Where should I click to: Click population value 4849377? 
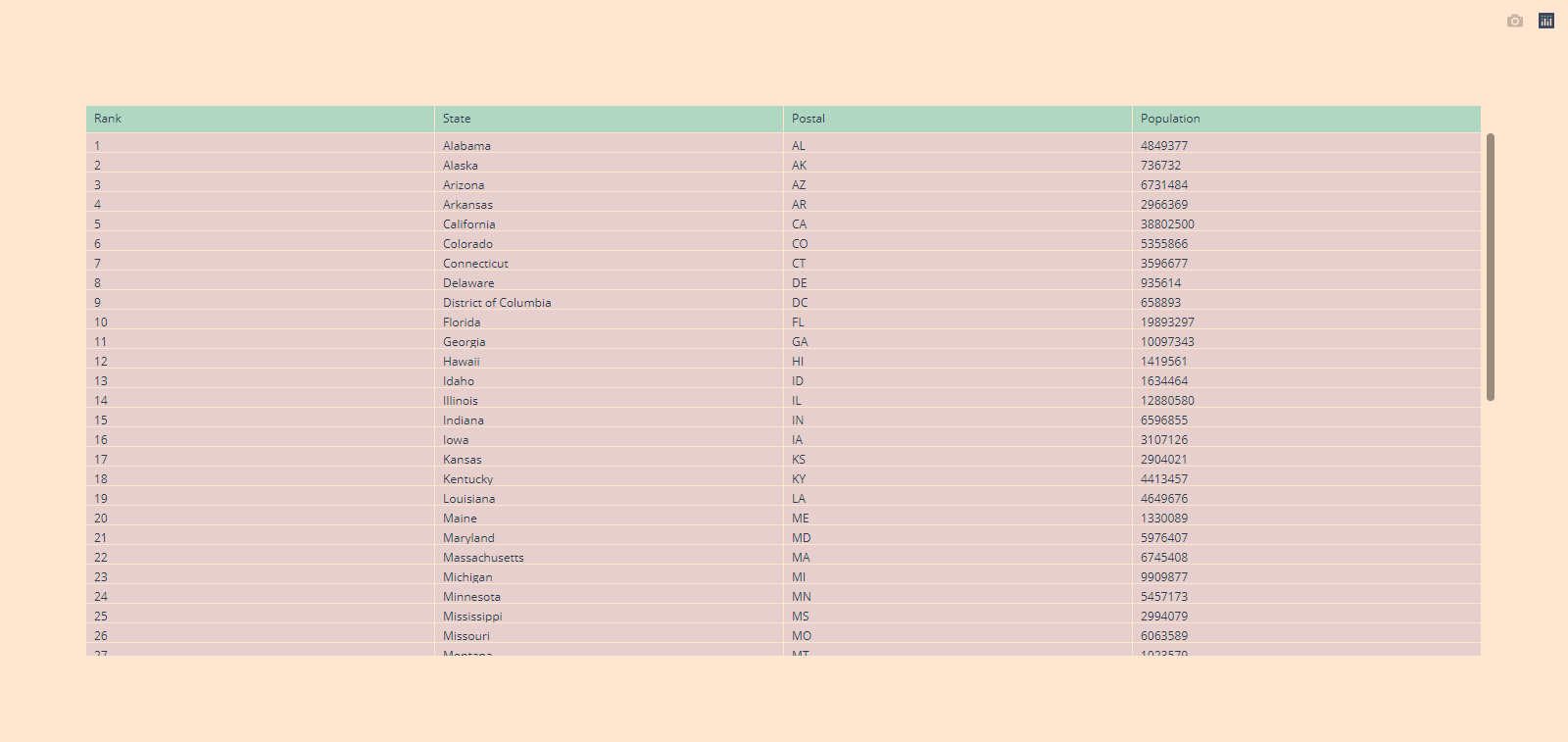[x=1164, y=146]
